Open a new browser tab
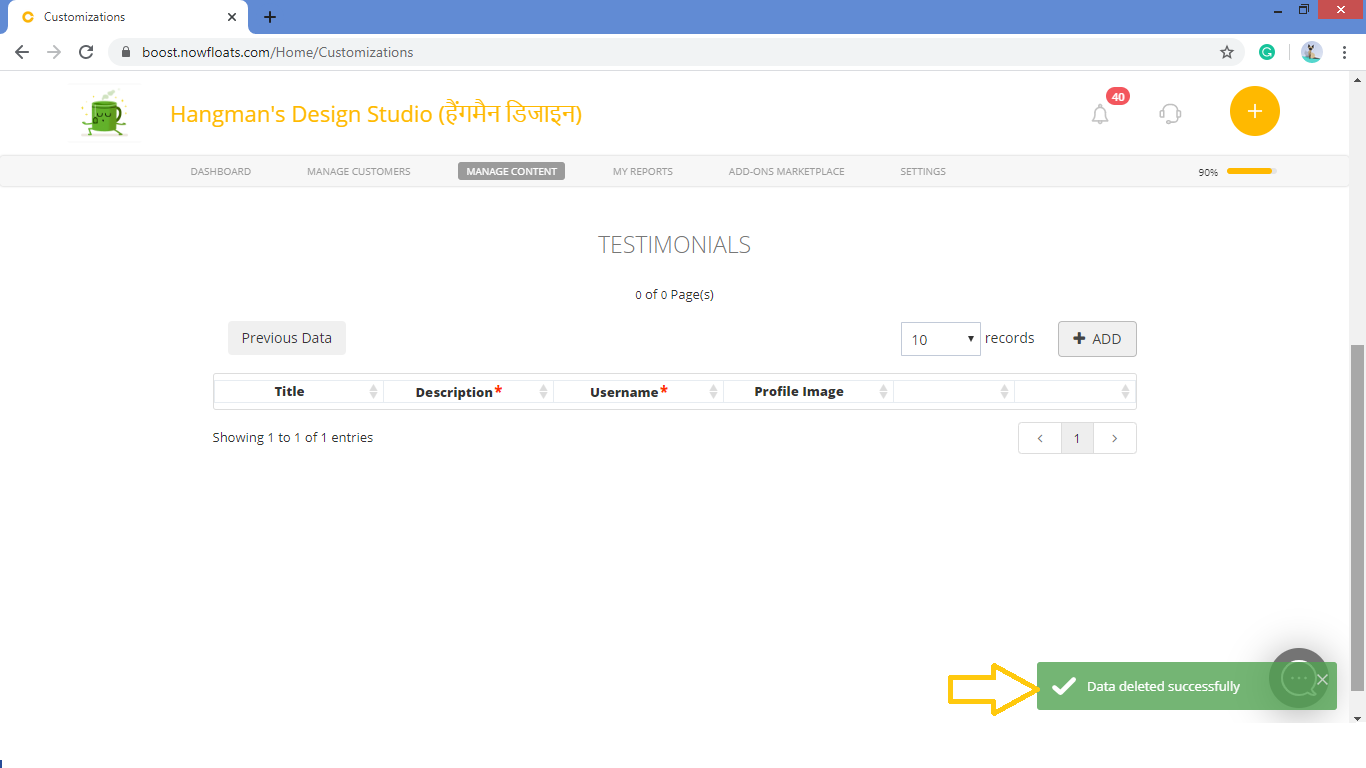The height and width of the screenshot is (768, 1366). [270, 17]
